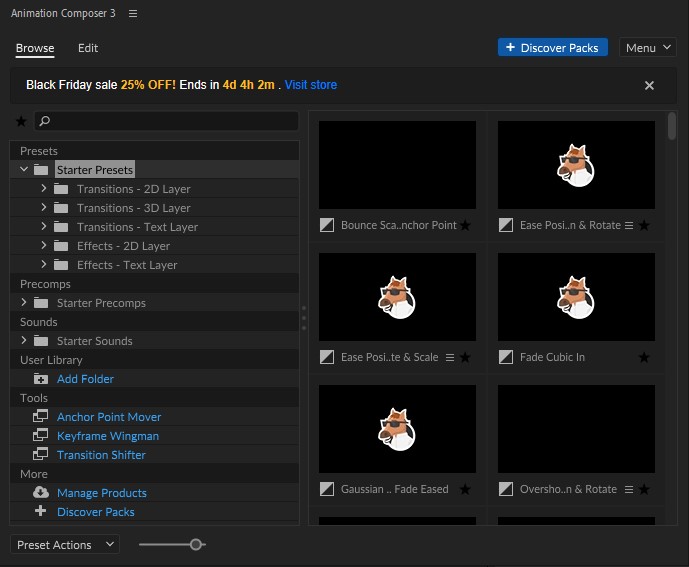
Task: Select the Oversho..n & Rotate thumbnail
Action: pos(576,429)
